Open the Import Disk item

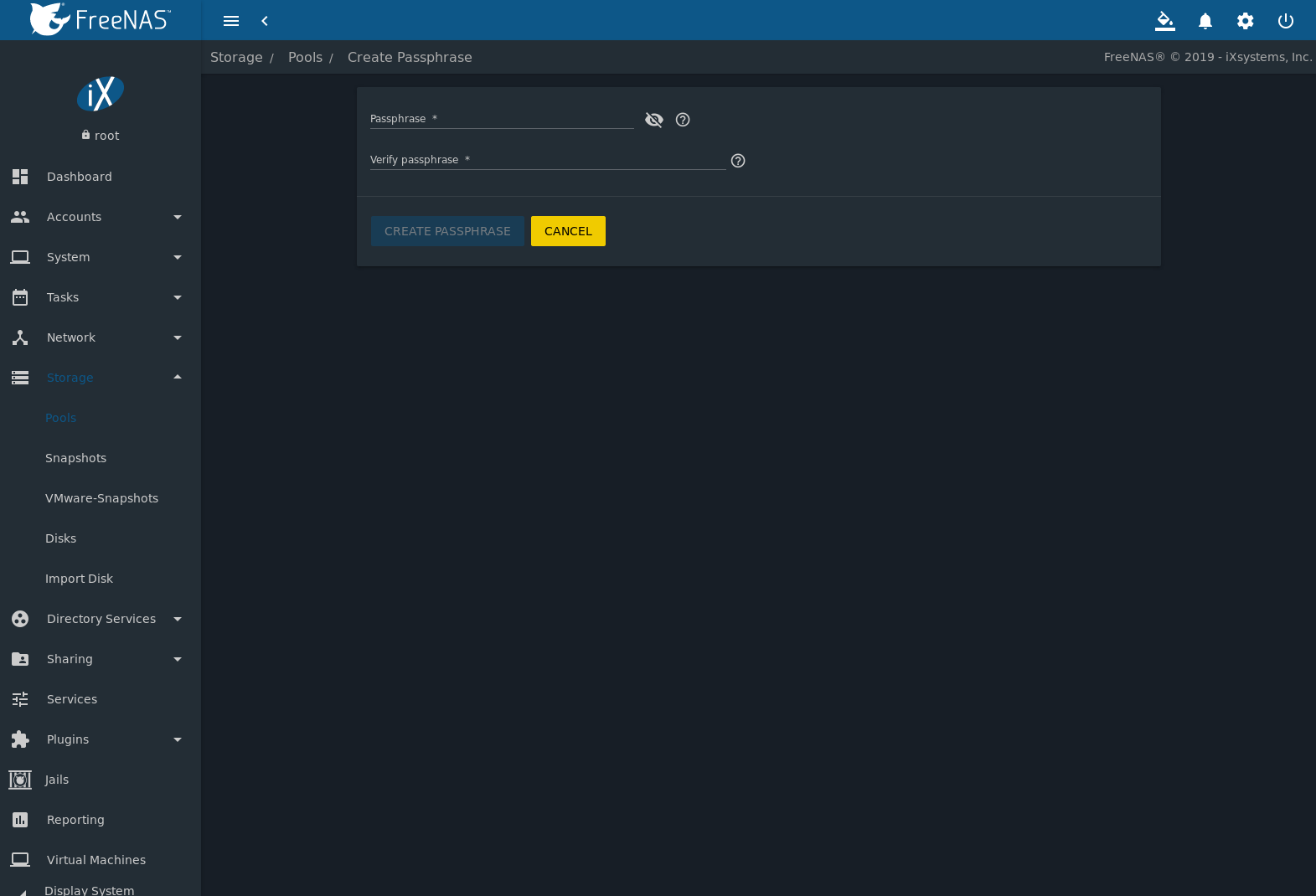tap(101, 579)
